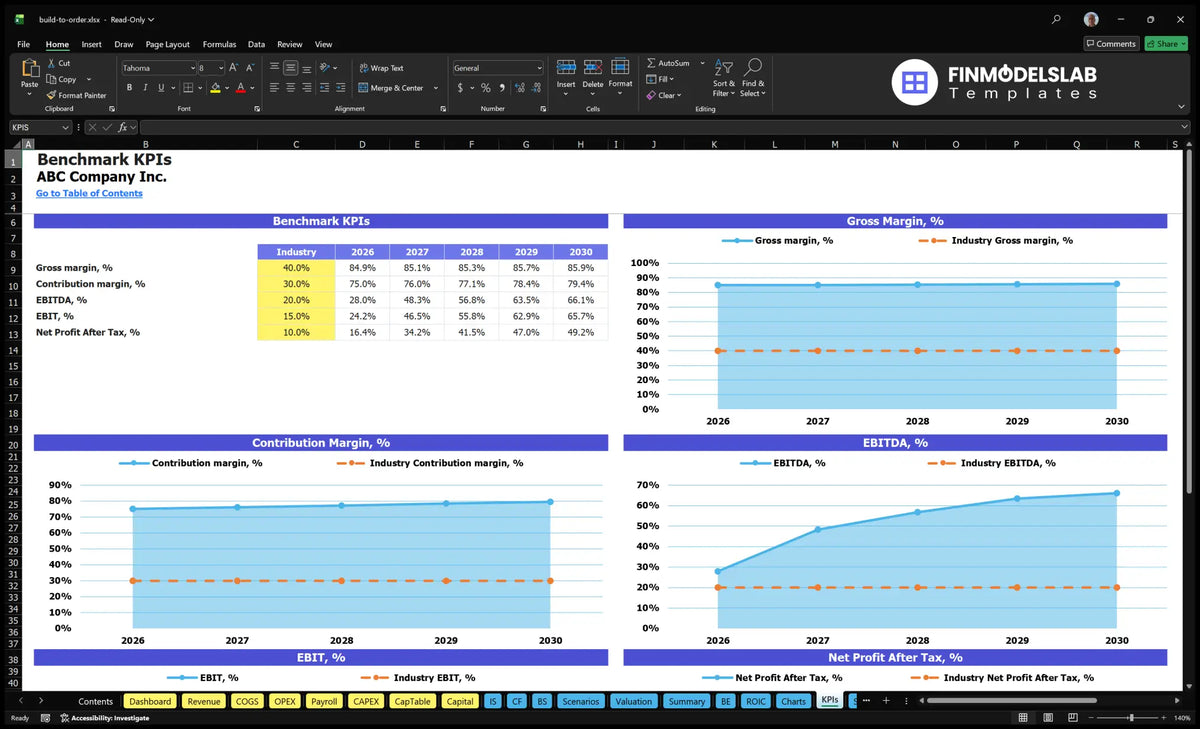Click the Delete cells icon
The image size is (1200, 729).
593,68
